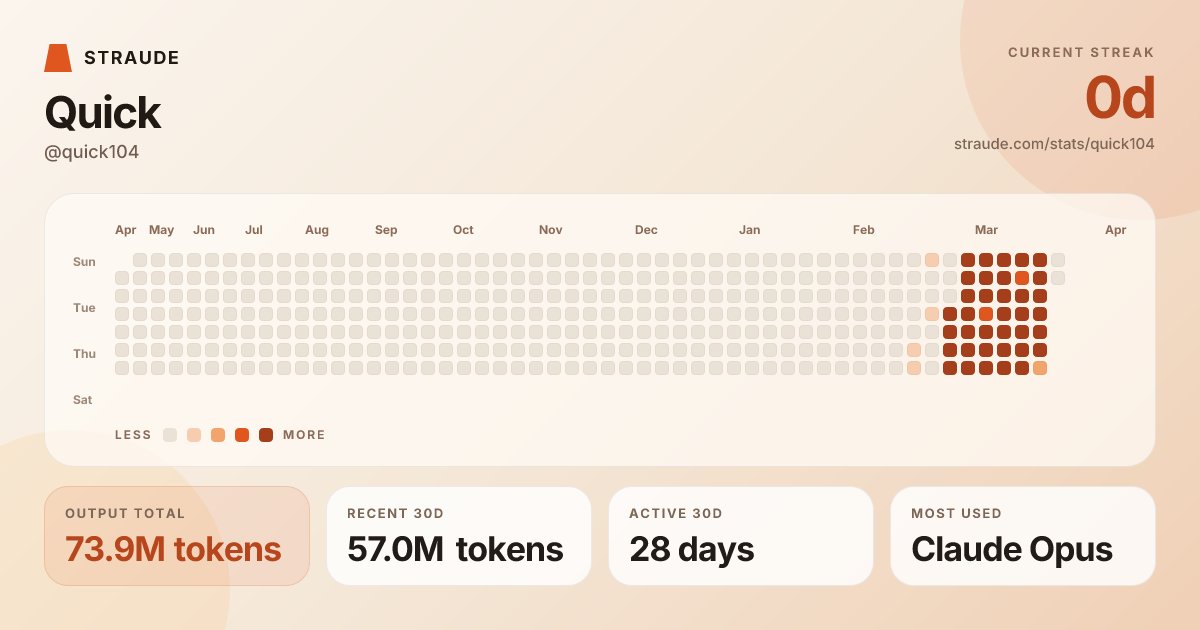The height and width of the screenshot is (630, 1200).
Task: Open the straude.com/stats/quick104 link
Action: [1054, 144]
